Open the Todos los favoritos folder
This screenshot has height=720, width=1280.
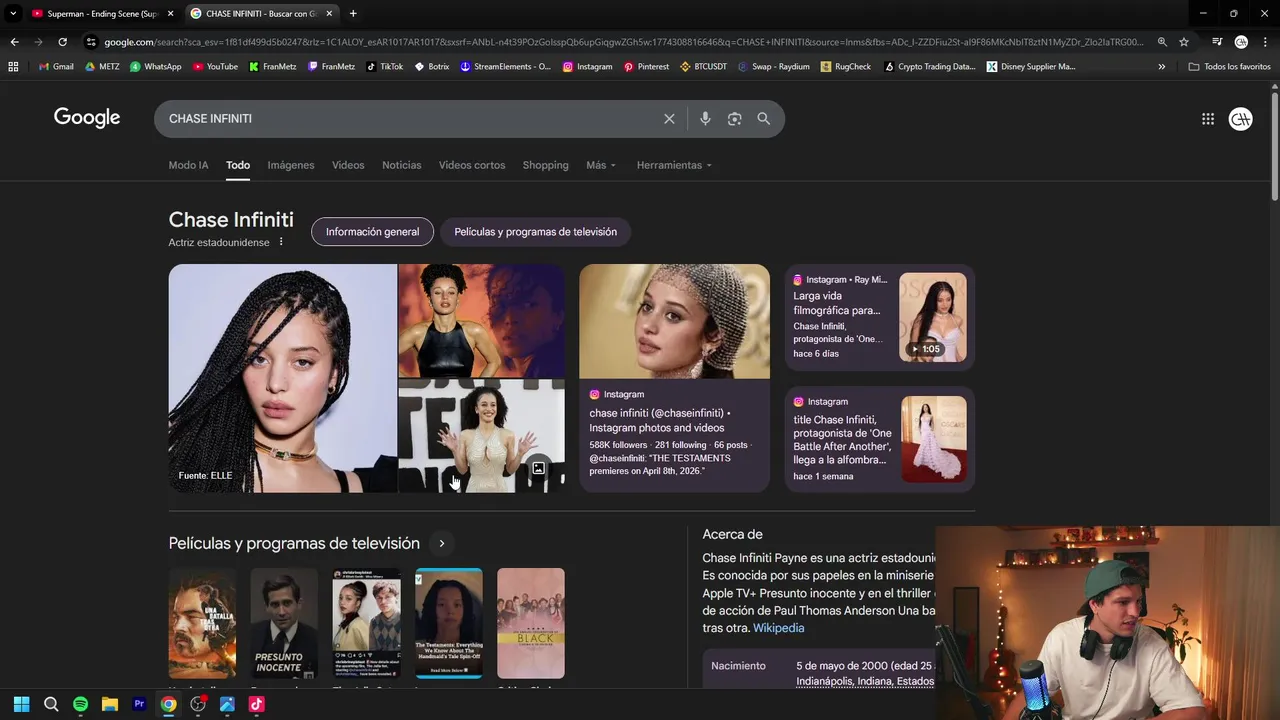pyautogui.click(x=1230, y=66)
